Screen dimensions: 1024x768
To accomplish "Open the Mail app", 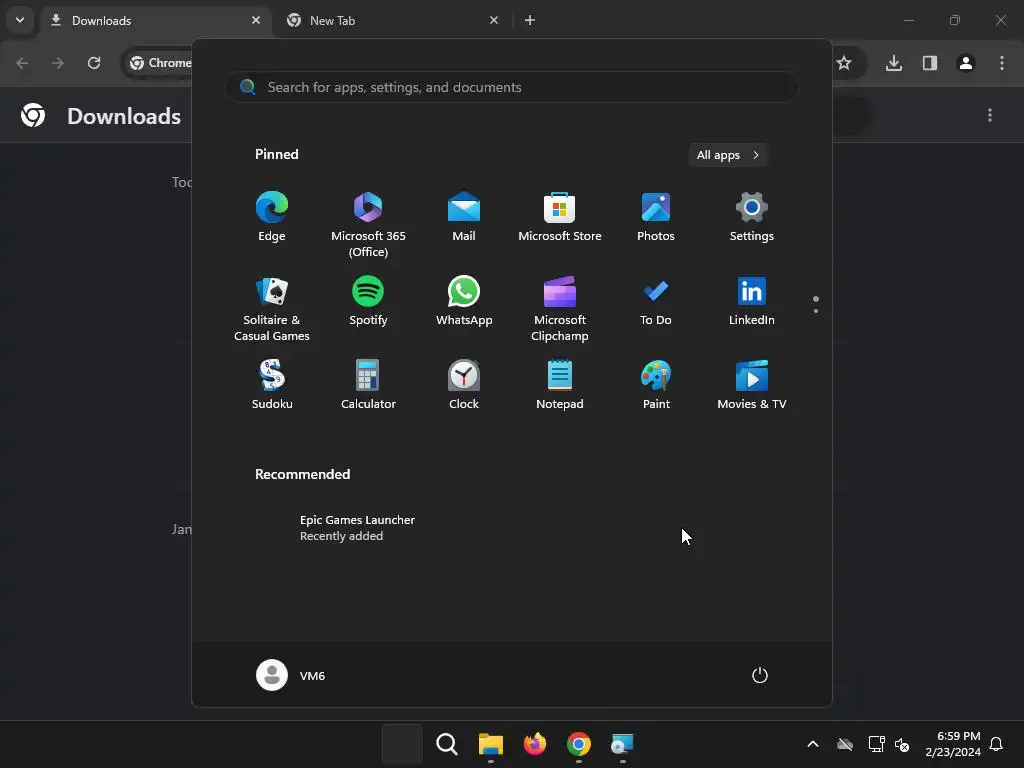I will tap(464, 217).
